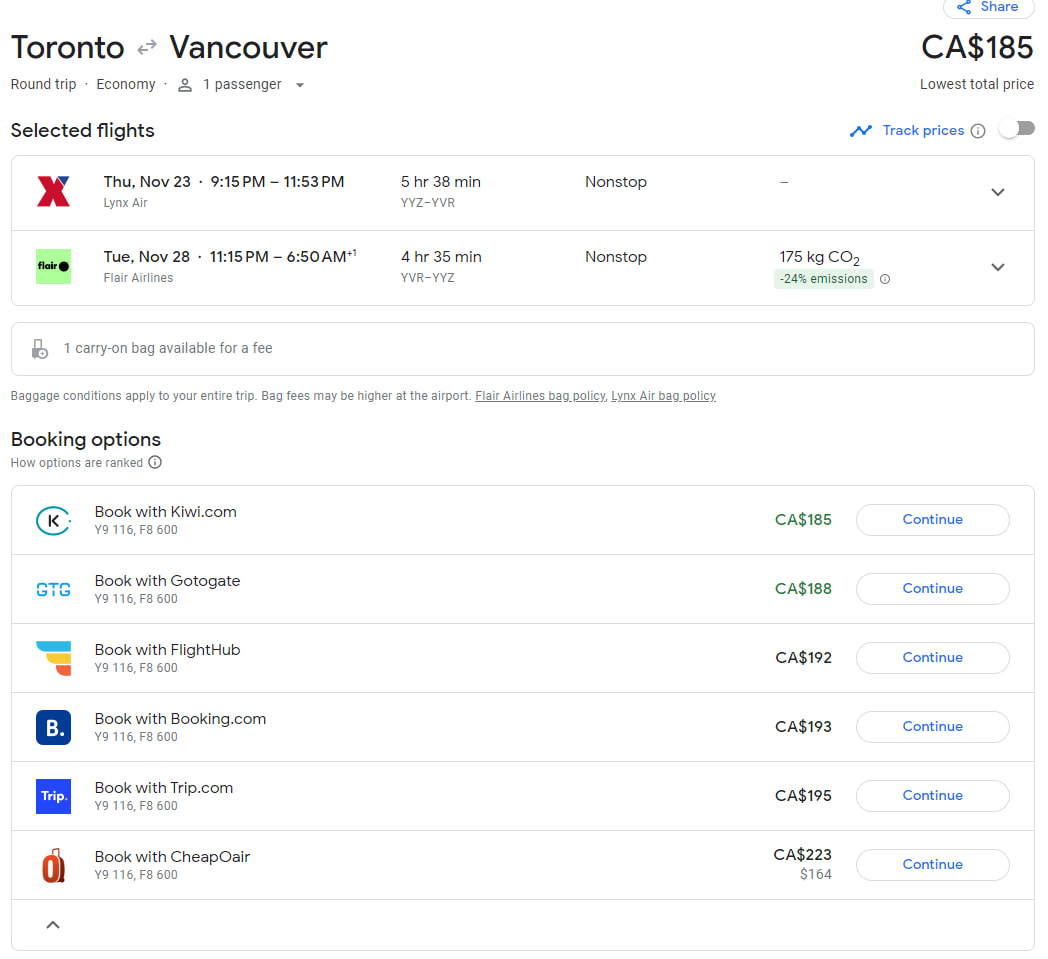Open the passenger count dropdown

(x=299, y=85)
